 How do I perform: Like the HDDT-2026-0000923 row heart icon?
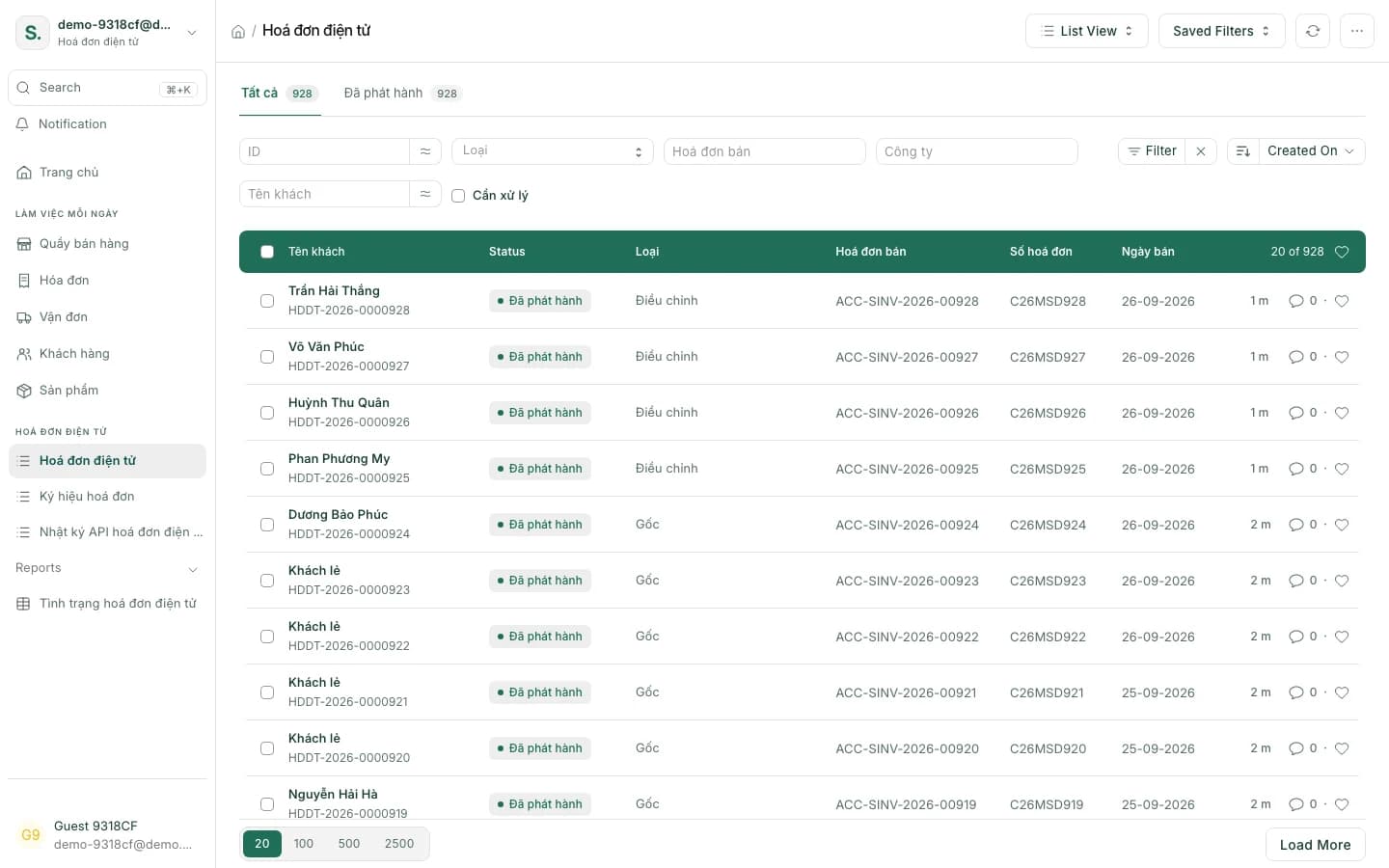click(x=1342, y=581)
